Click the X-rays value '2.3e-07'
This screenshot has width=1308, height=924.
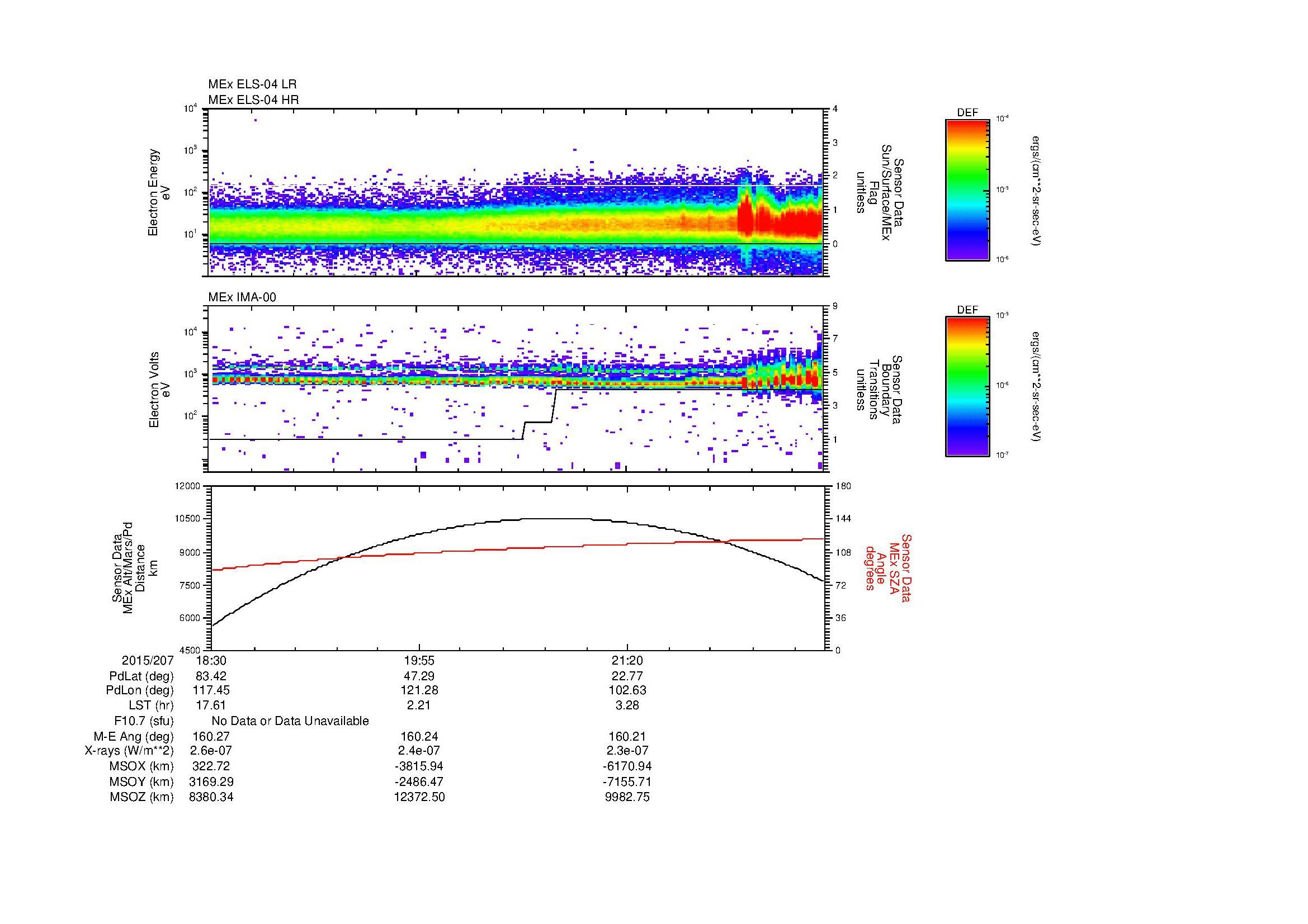(627, 751)
